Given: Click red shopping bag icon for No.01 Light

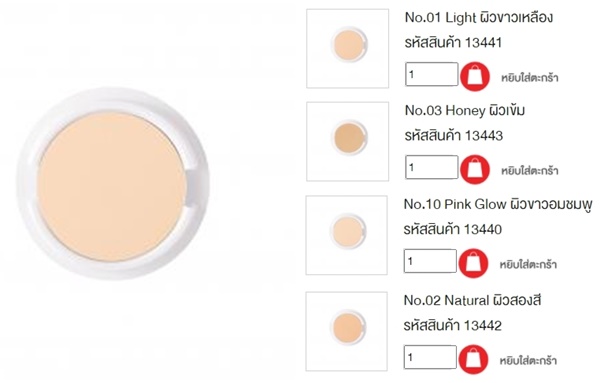Looking at the screenshot, I should pyautogui.click(x=475, y=77).
